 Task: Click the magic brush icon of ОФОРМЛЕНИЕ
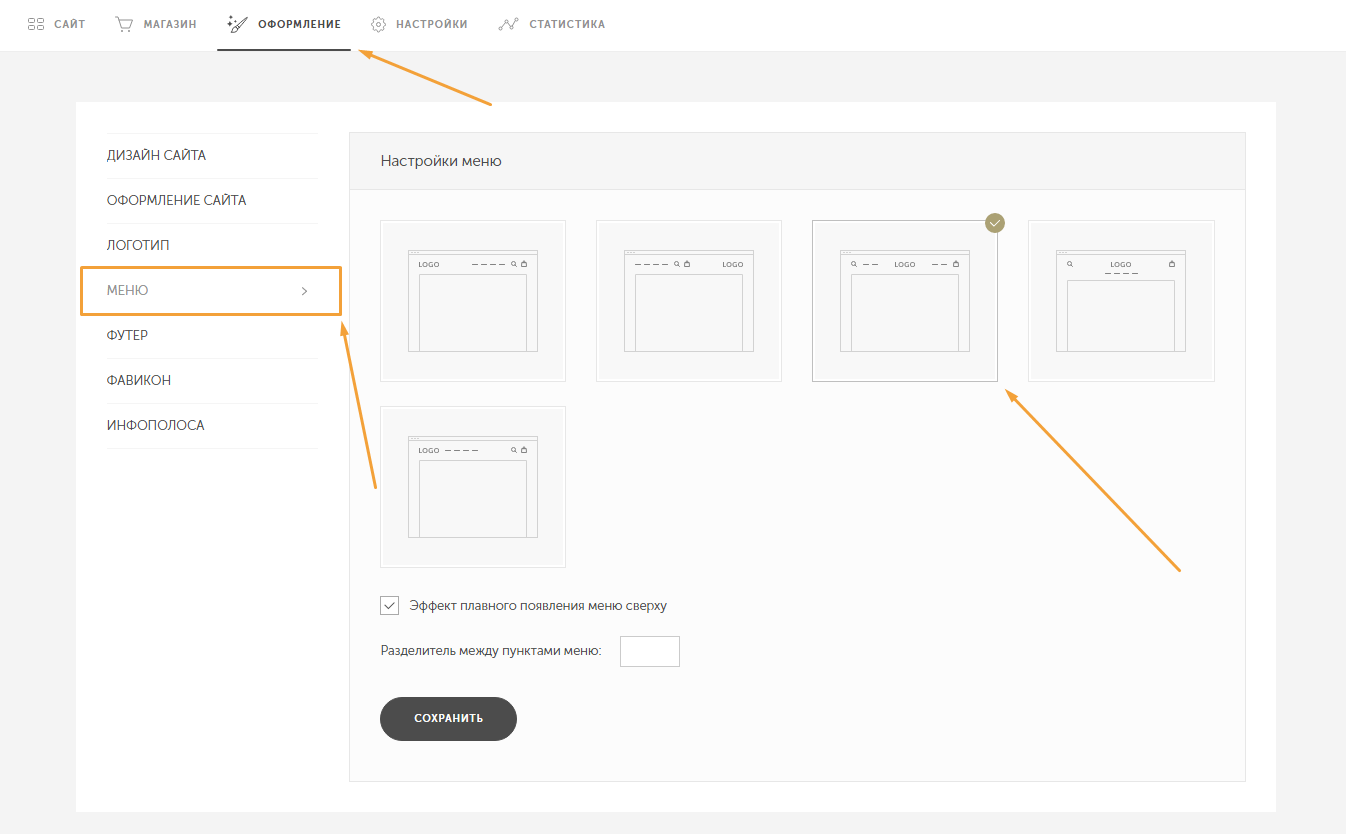[238, 24]
